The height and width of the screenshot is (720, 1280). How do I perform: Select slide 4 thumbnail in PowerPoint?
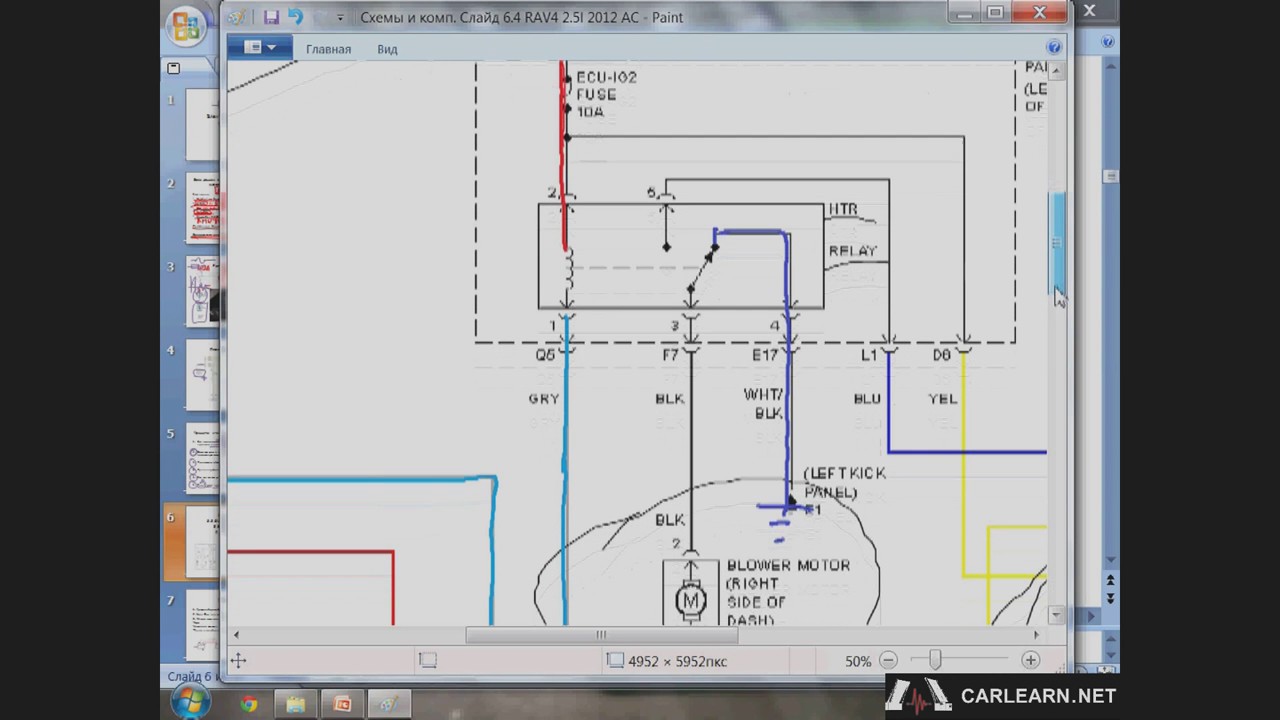click(x=201, y=375)
